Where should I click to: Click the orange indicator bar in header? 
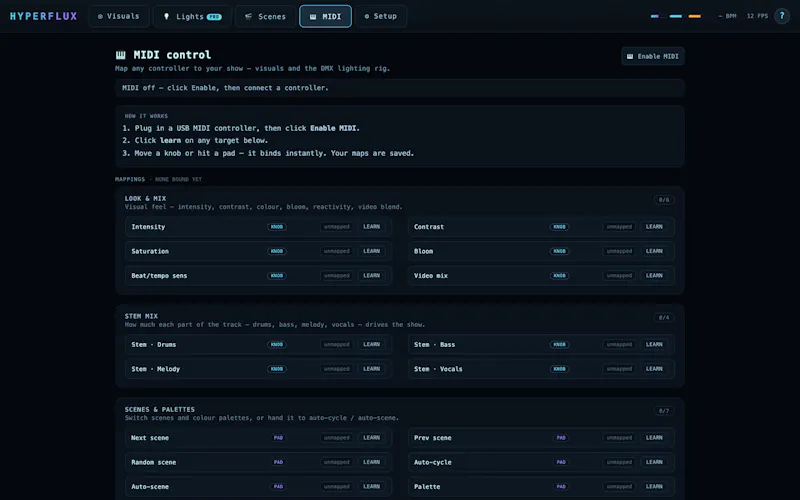(x=694, y=16)
